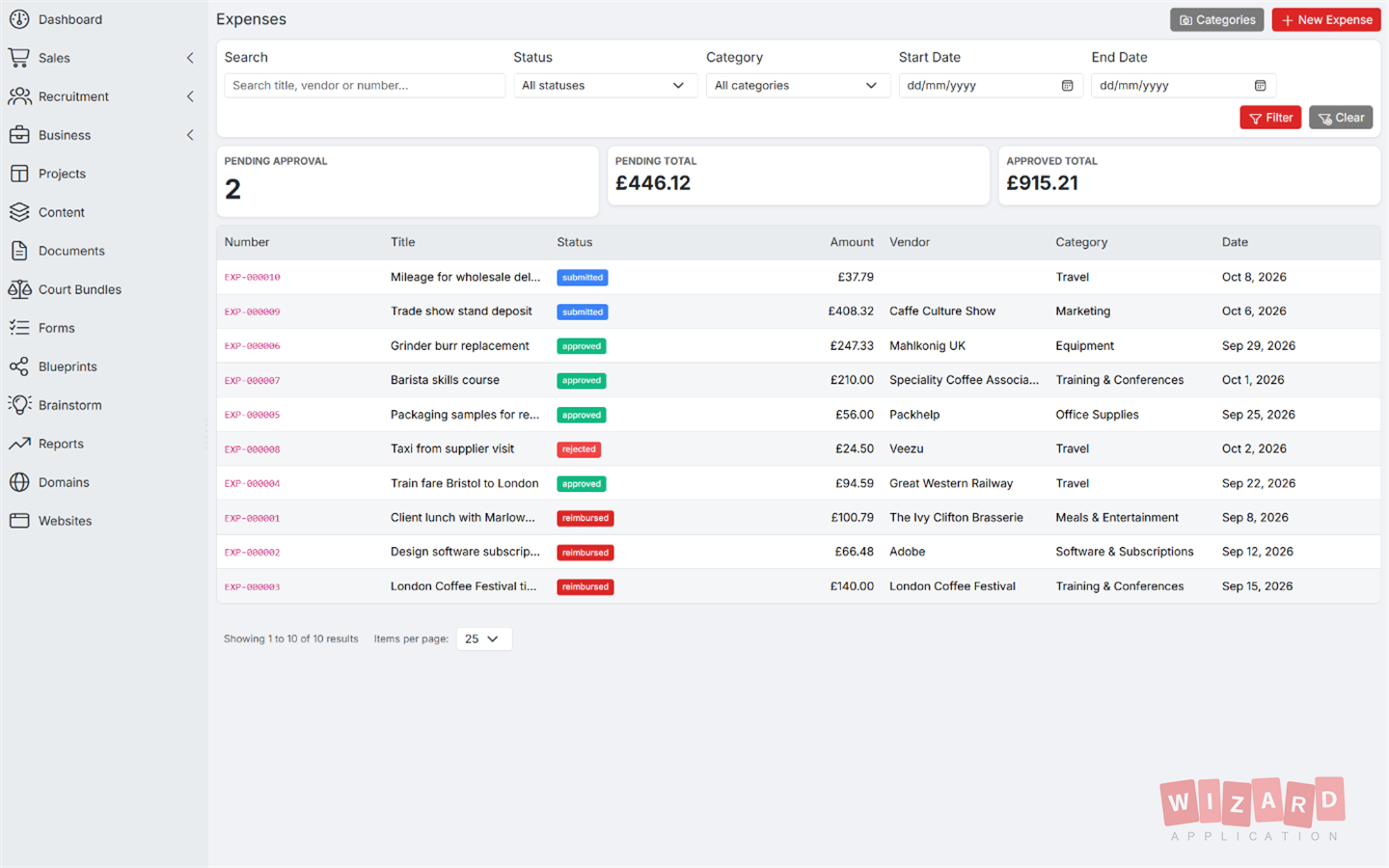Open the Categories button

tap(1217, 20)
